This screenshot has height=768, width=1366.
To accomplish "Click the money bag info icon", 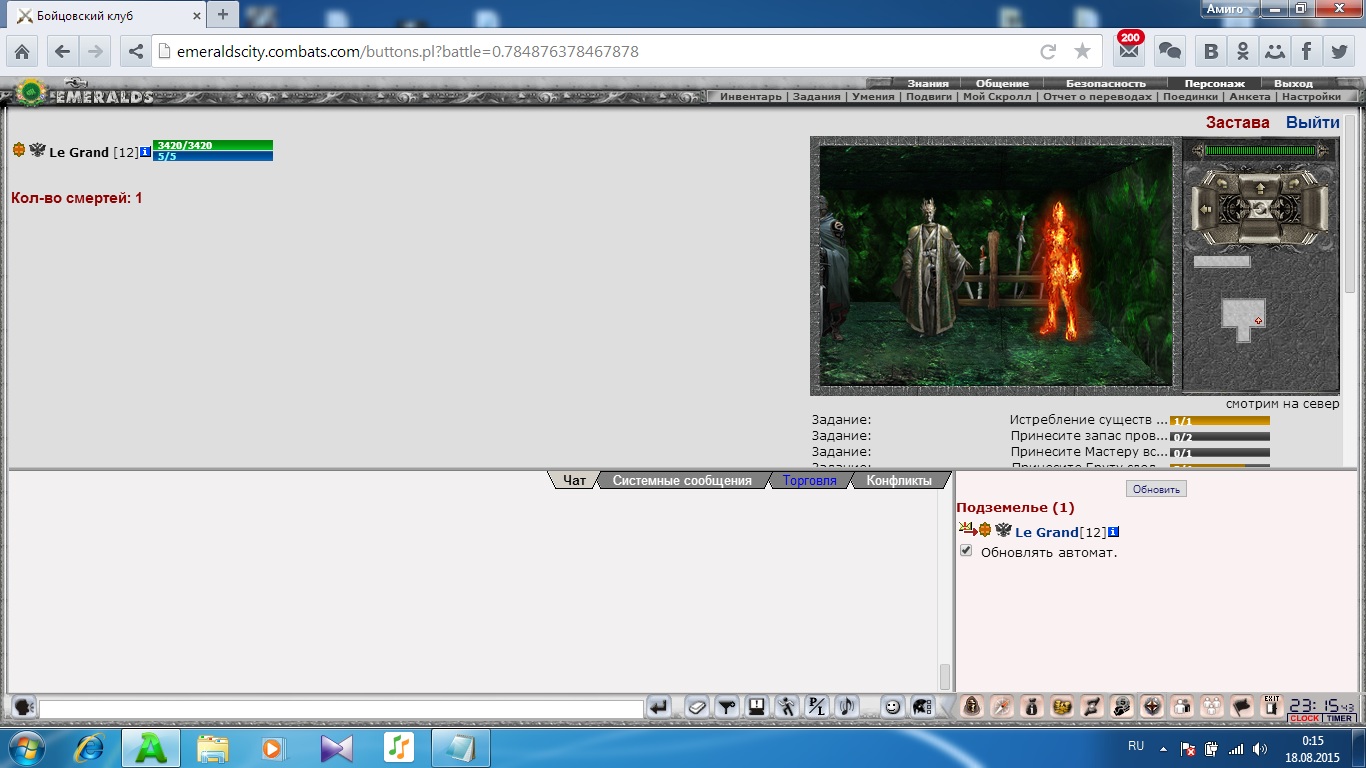I will [x=1032, y=706].
